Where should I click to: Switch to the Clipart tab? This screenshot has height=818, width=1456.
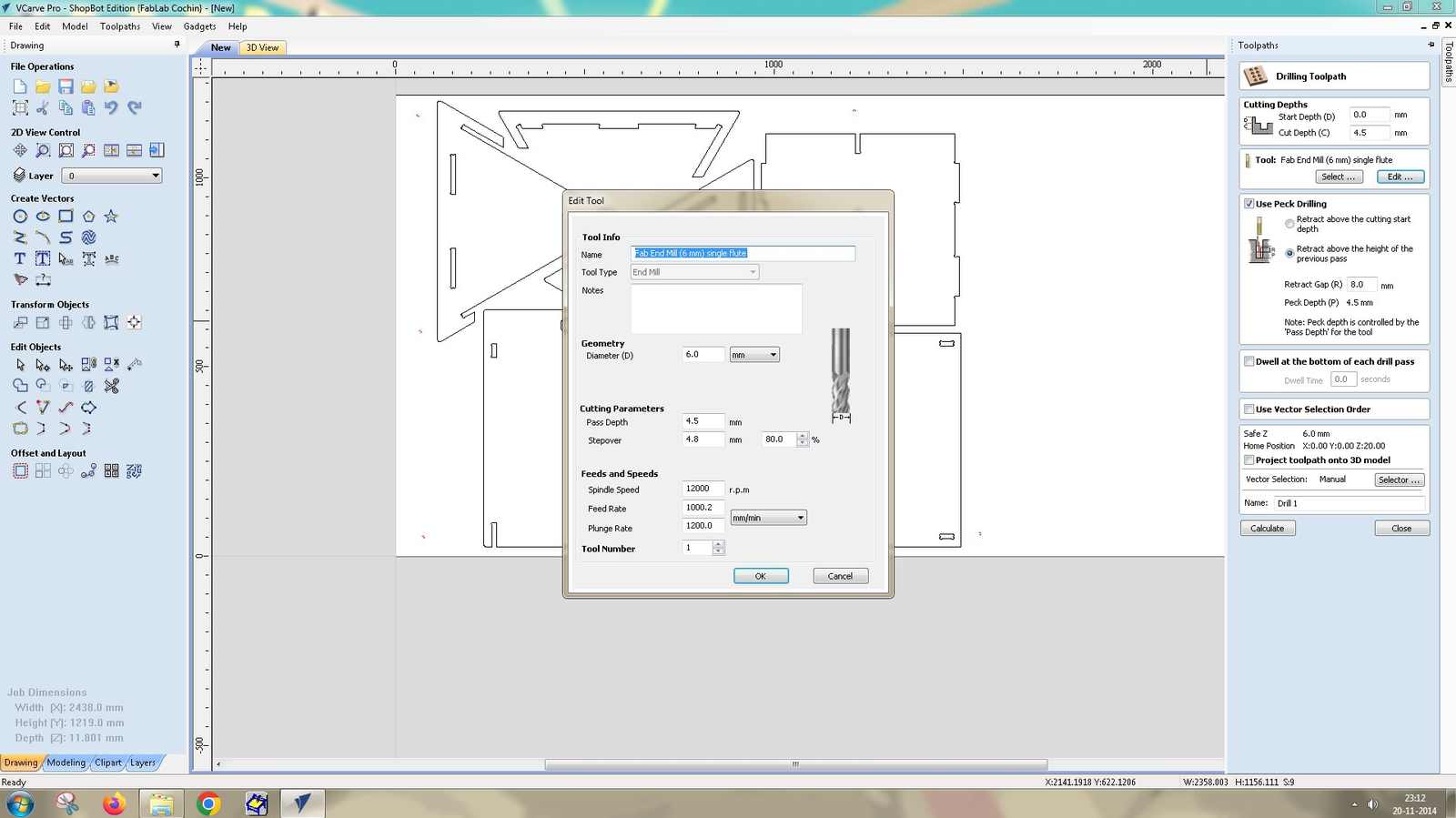[x=108, y=762]
